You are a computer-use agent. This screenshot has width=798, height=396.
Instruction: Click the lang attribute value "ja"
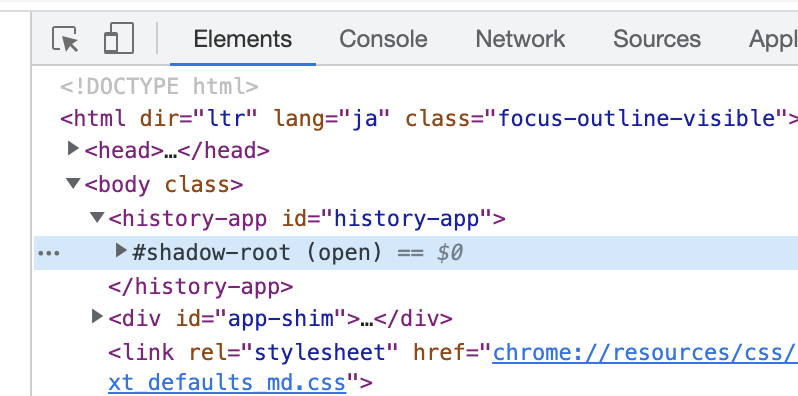[x=365, y=118]
